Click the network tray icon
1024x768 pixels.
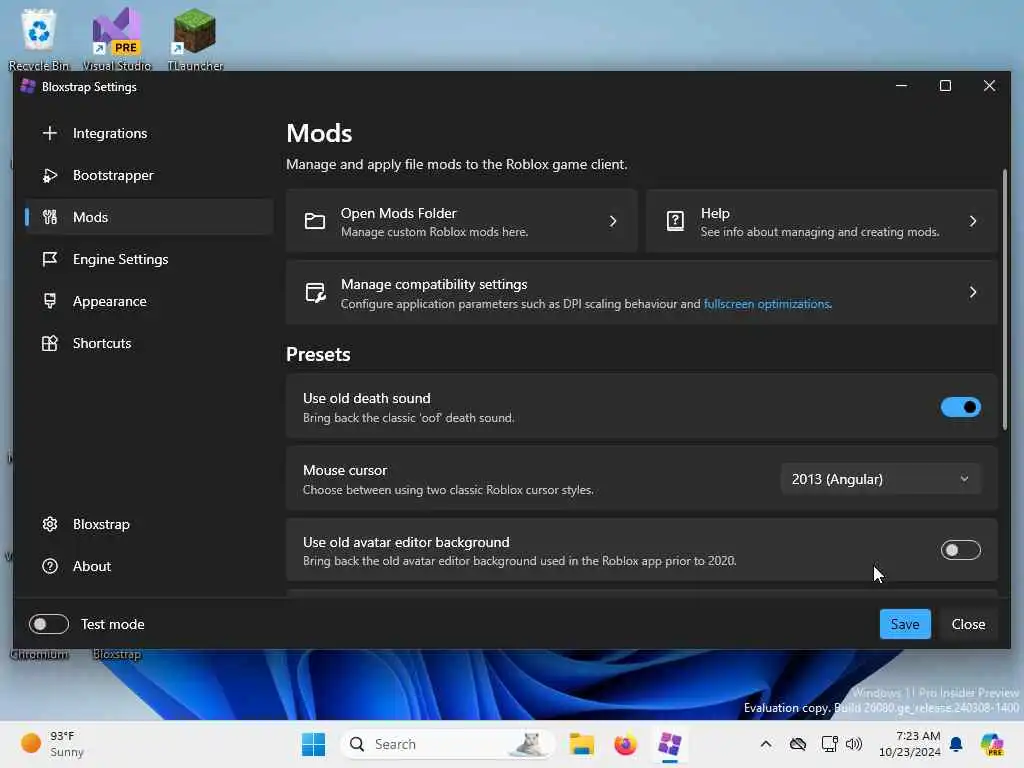point(829,744)
